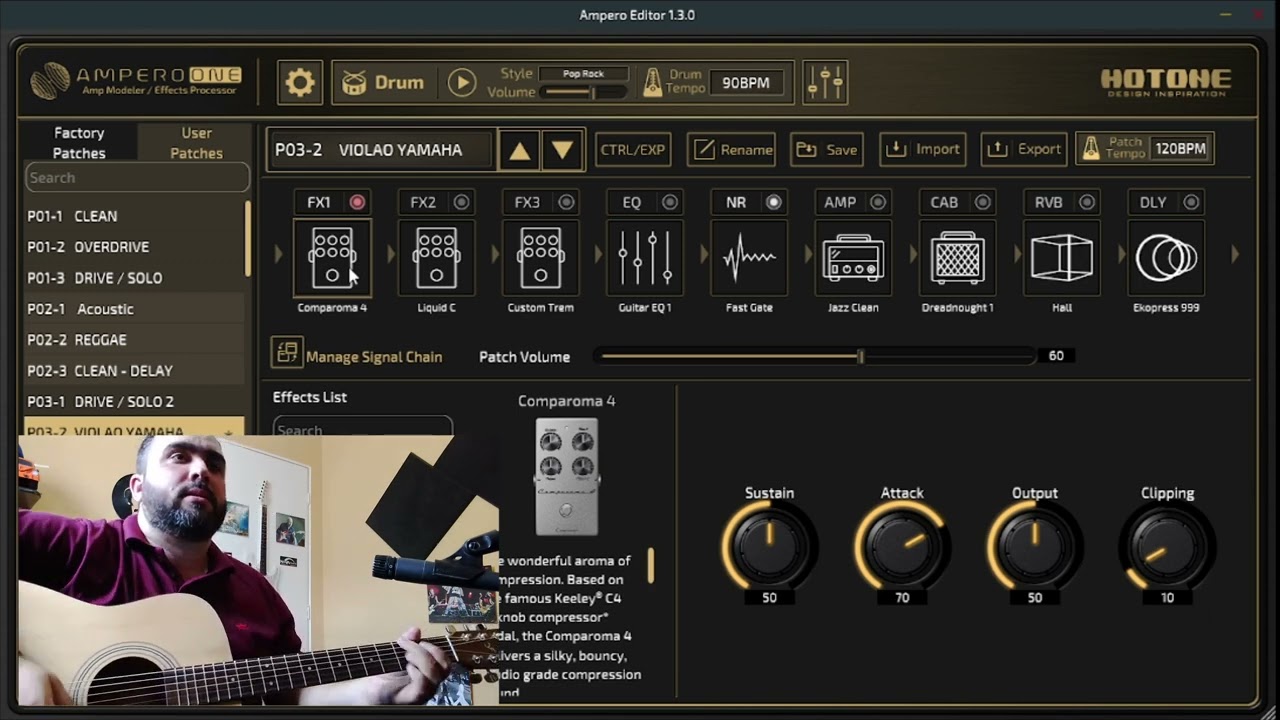Image resolution: width=1280 pixels, height=720 pixels.
Task: Click the drum Volume slider
Action: point(584,92)
